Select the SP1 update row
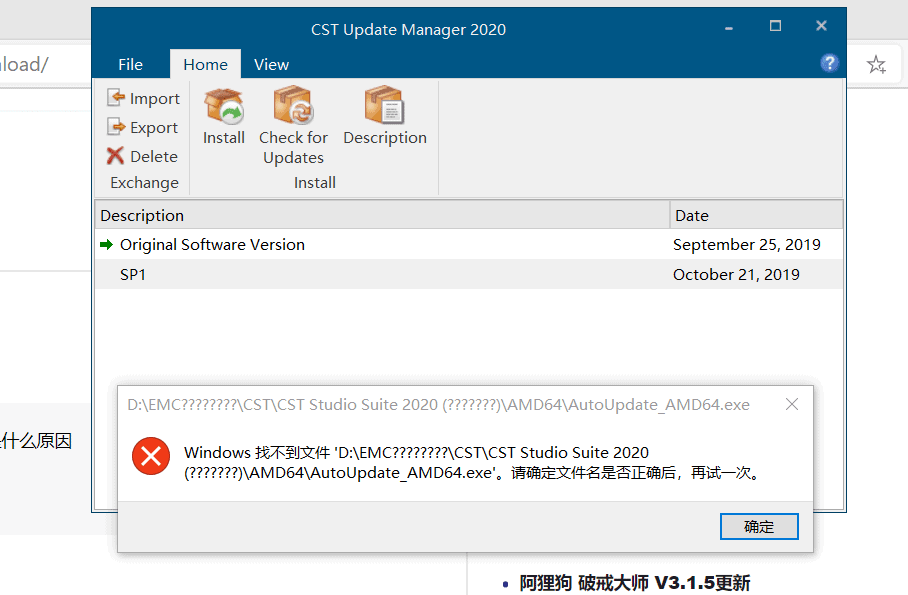Image resolution: width=908 pixels, height=595 pixels. pyautogui.click(x=469, y=274)
